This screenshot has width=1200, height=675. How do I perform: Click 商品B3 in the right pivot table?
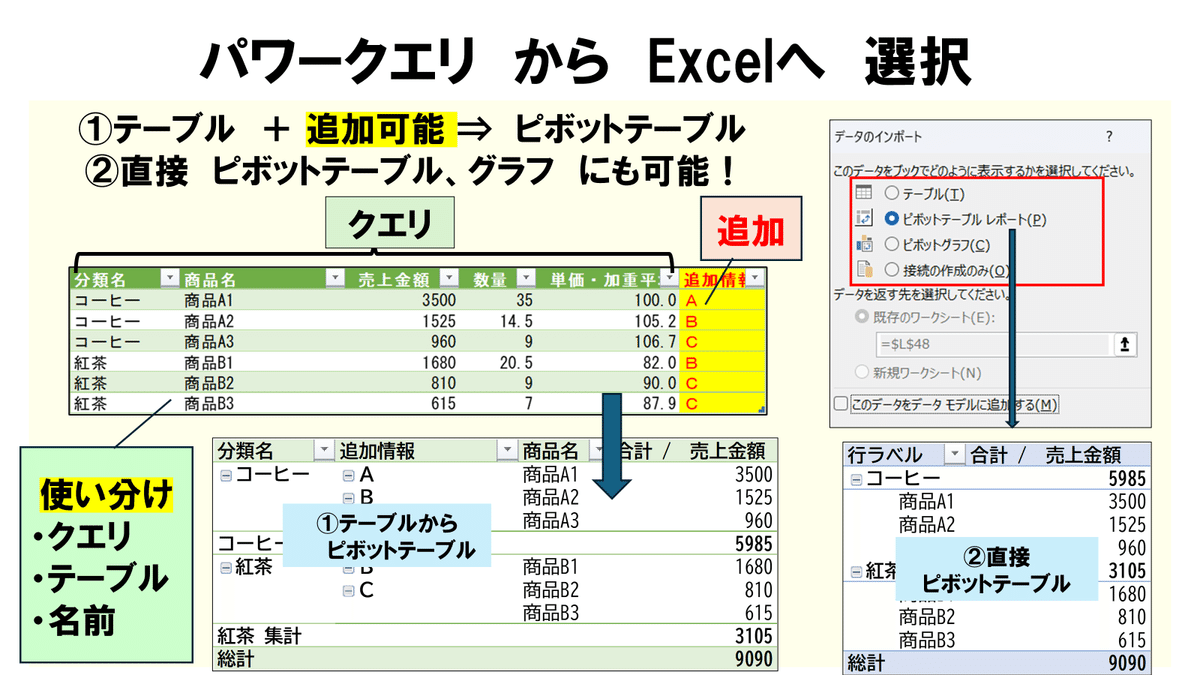(927, 640)
